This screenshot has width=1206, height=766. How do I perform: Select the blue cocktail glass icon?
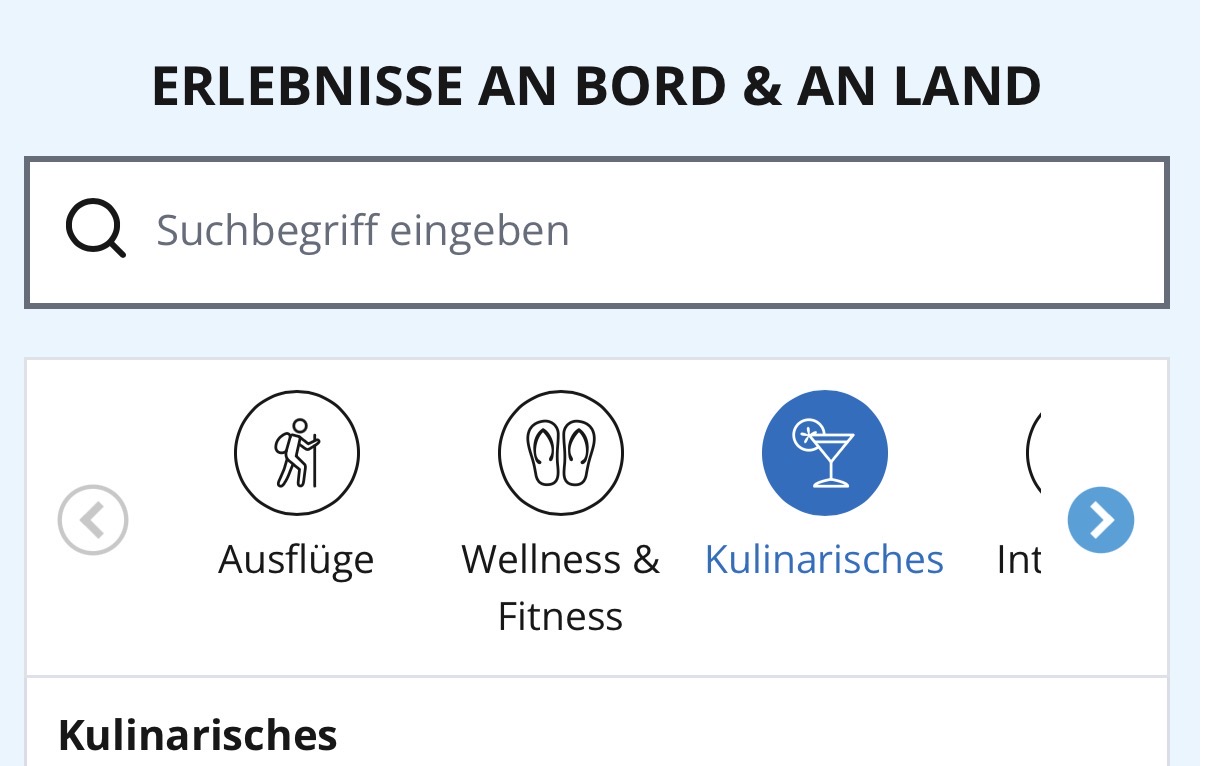(825, 453)
